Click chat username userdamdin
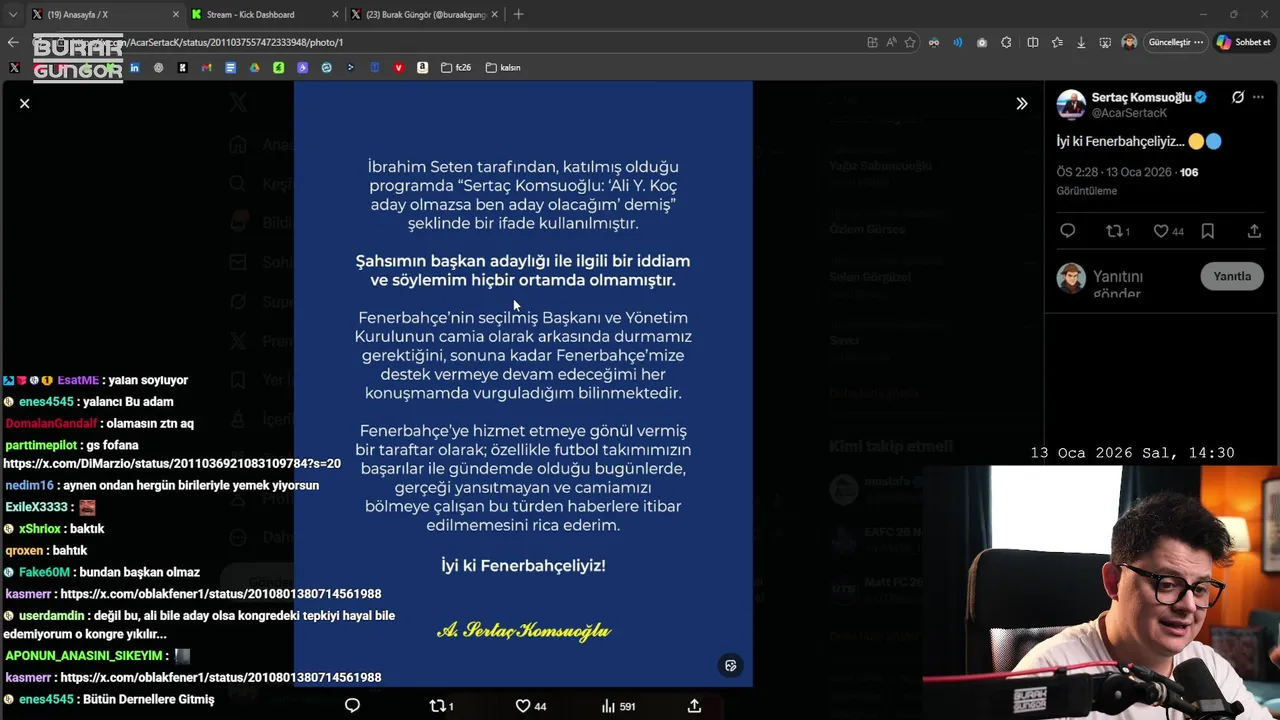The width and height of the screenshot is (1280, 720). click(50, 616)
